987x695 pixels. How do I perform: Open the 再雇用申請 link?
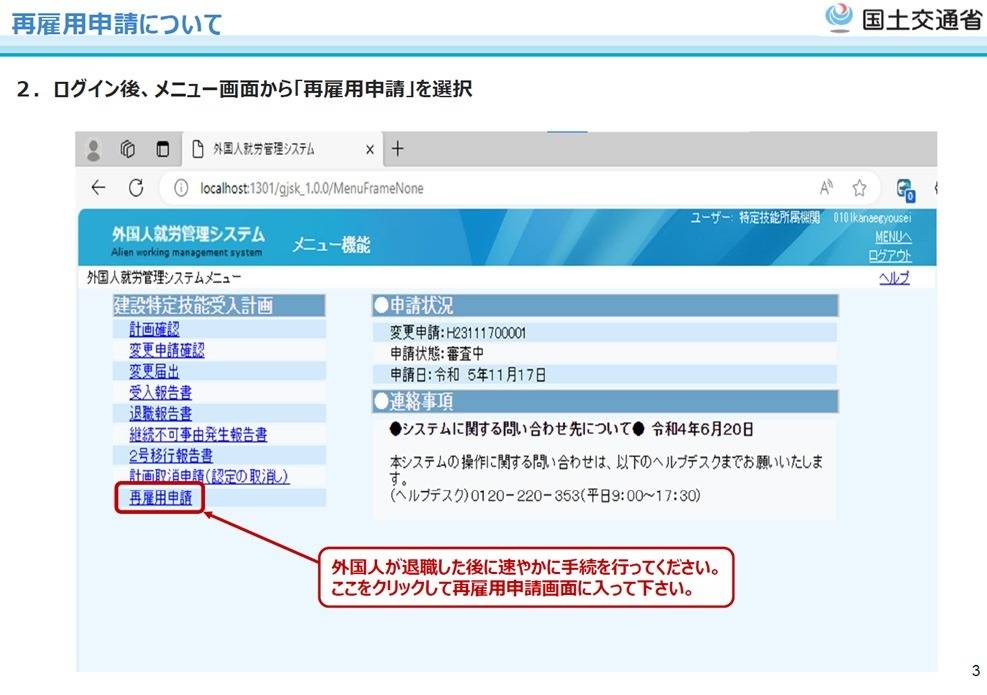pyautogui.click(x=160, y=497)
